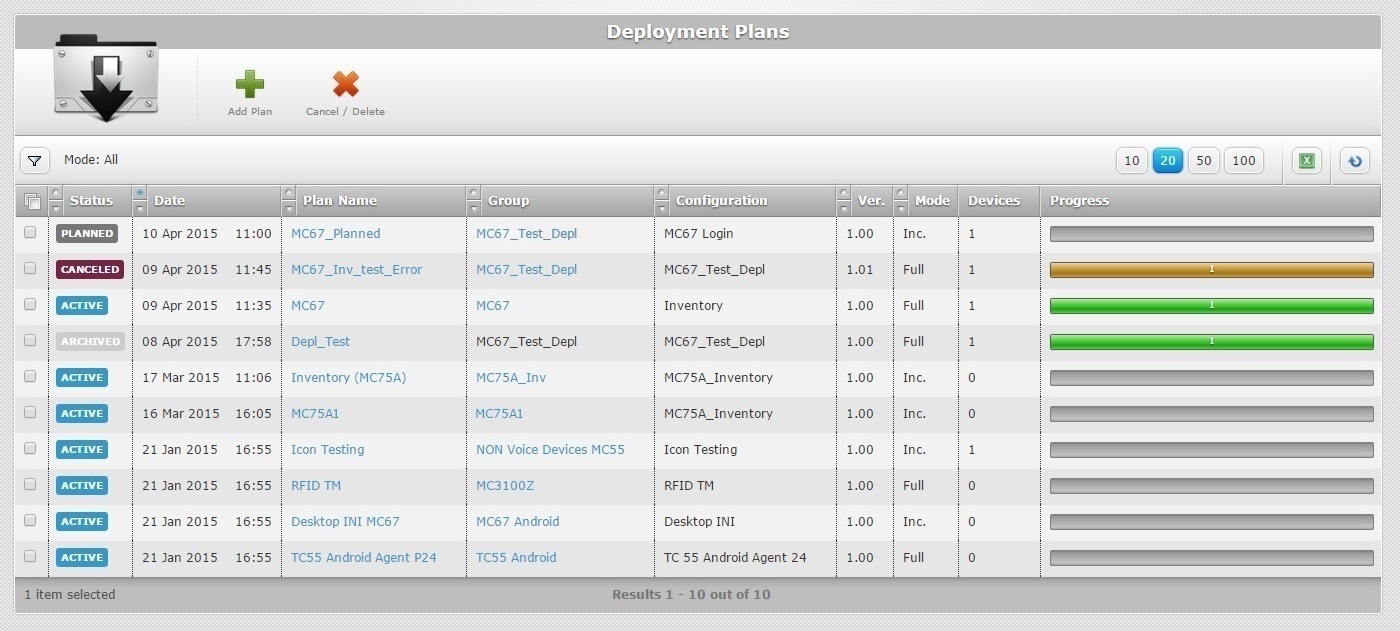The image size is (1400, 631).
Task: Select the RFID TM row checkbox
Action: [30, 484]
